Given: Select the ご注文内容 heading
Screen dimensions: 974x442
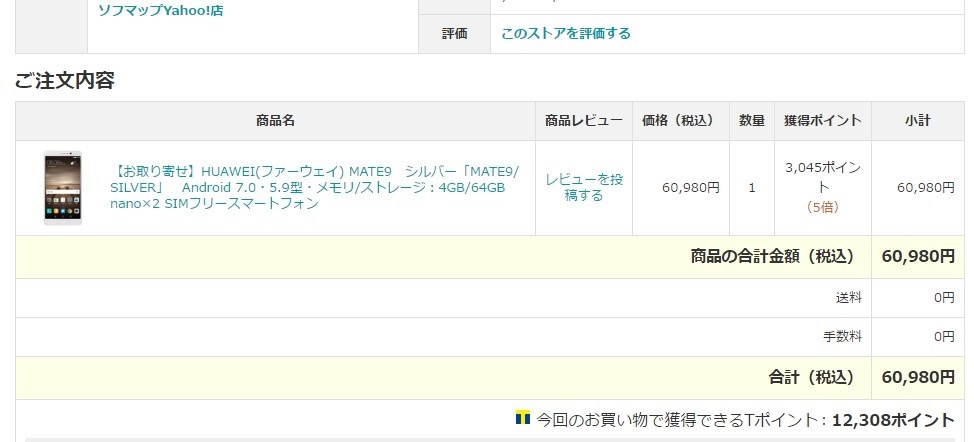Looking at the screenshot, I should (65, 81).
